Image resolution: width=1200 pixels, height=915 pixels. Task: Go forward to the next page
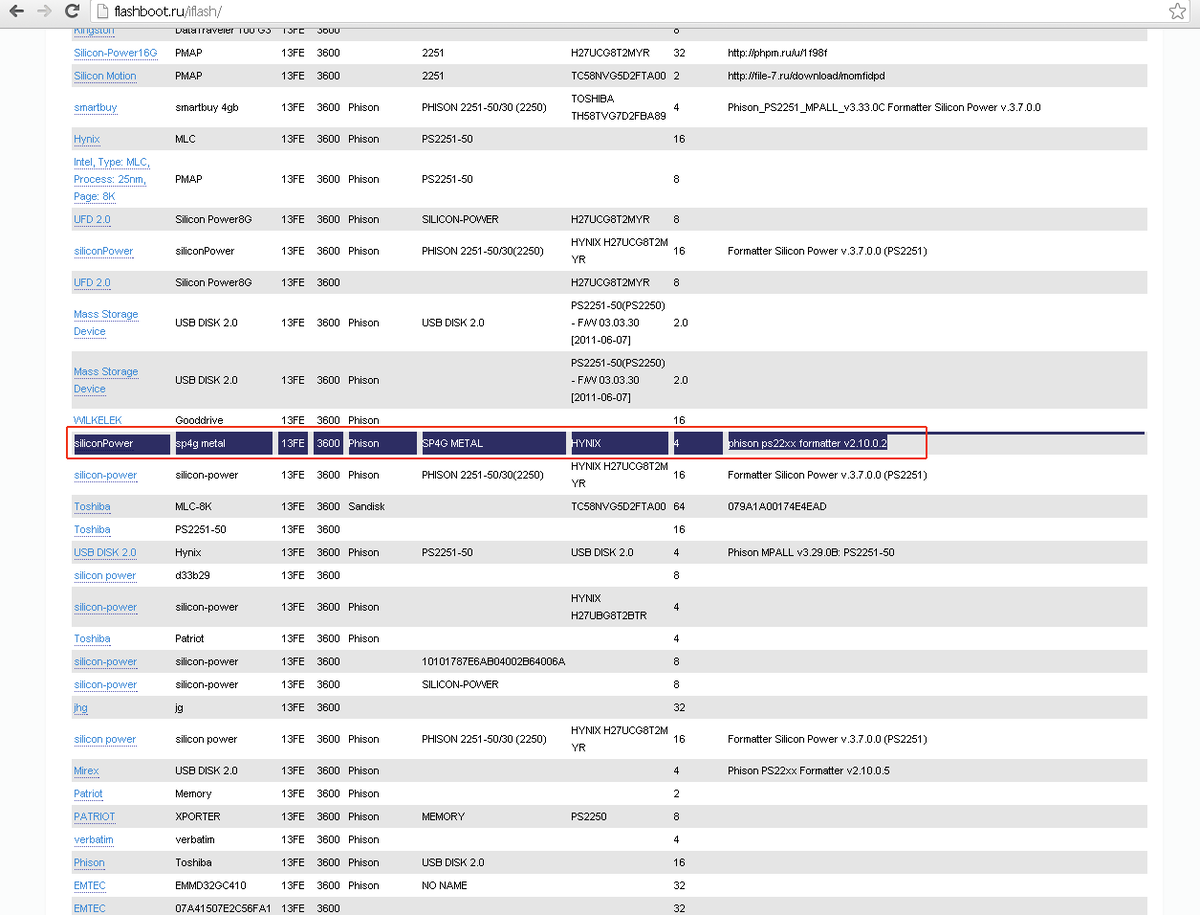[44, 12]
